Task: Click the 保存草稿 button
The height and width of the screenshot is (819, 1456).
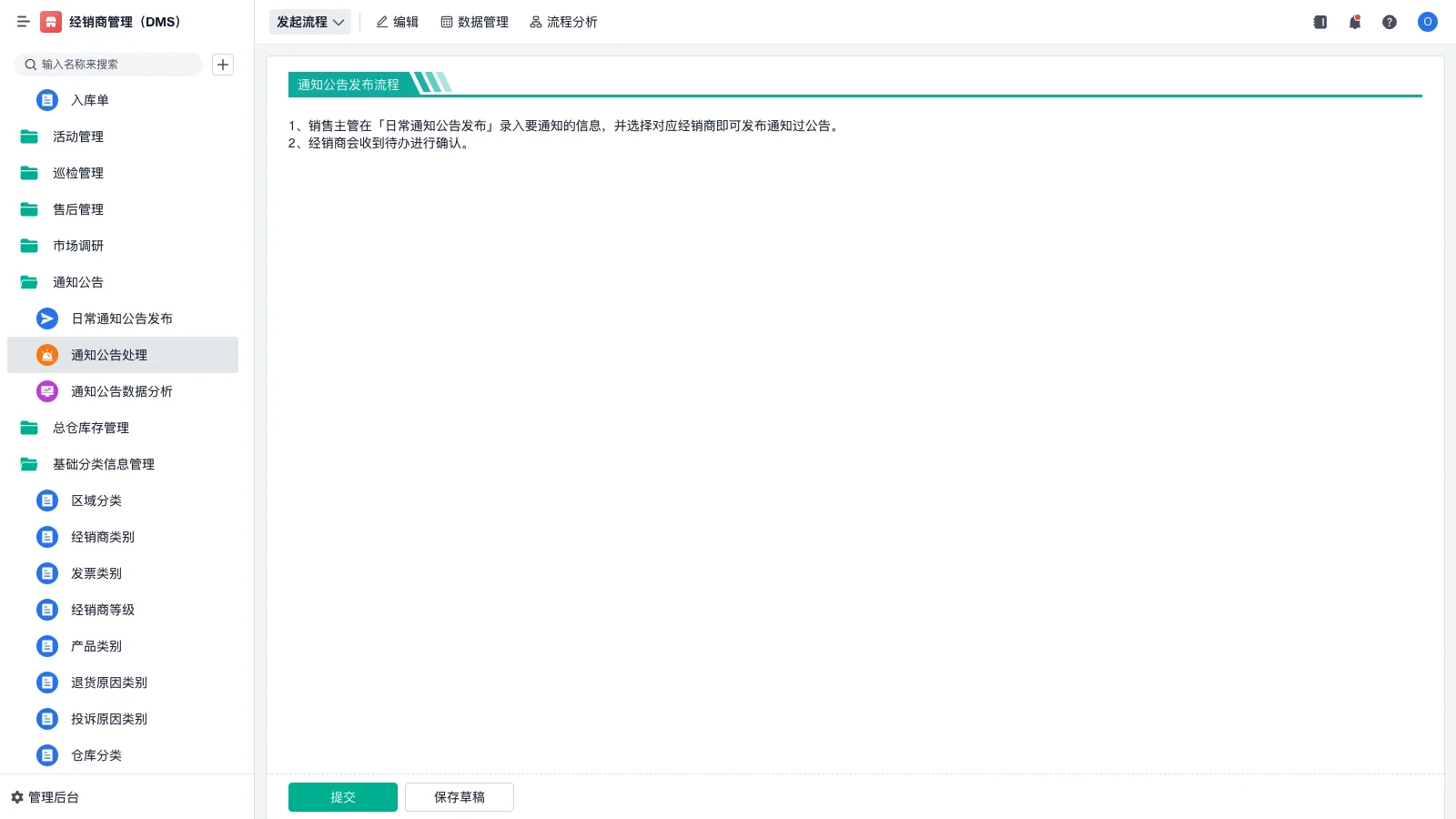Action: coord(460,796)
